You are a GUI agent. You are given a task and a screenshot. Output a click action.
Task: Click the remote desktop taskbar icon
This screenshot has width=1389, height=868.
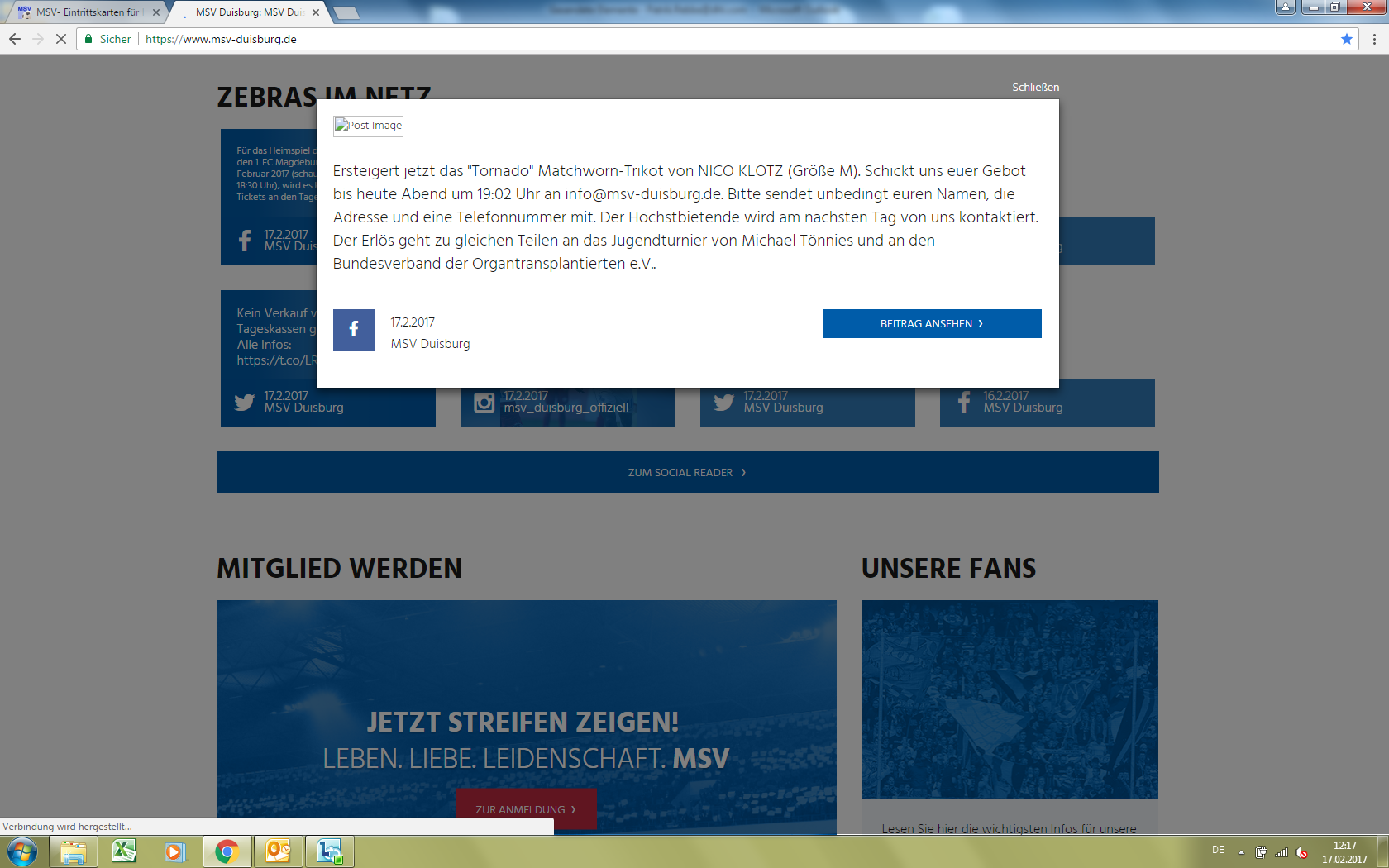click(x=330, y=851)
